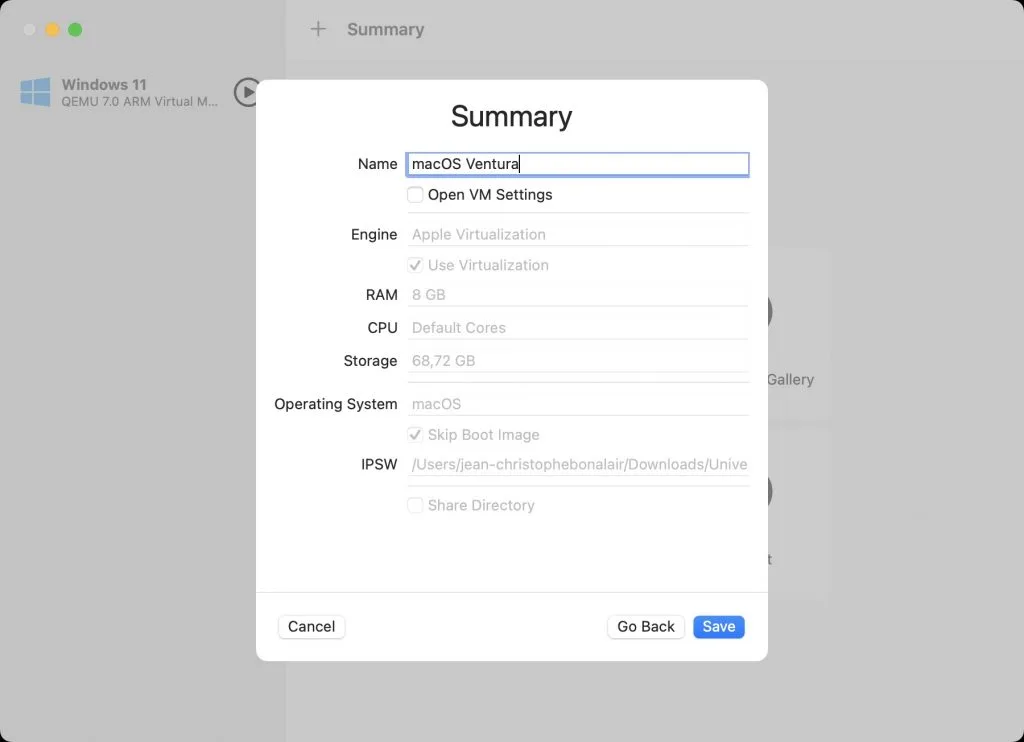Click the Gallery label behind the dialog
Screen dimensions: 1024x742
click(790, 379)
